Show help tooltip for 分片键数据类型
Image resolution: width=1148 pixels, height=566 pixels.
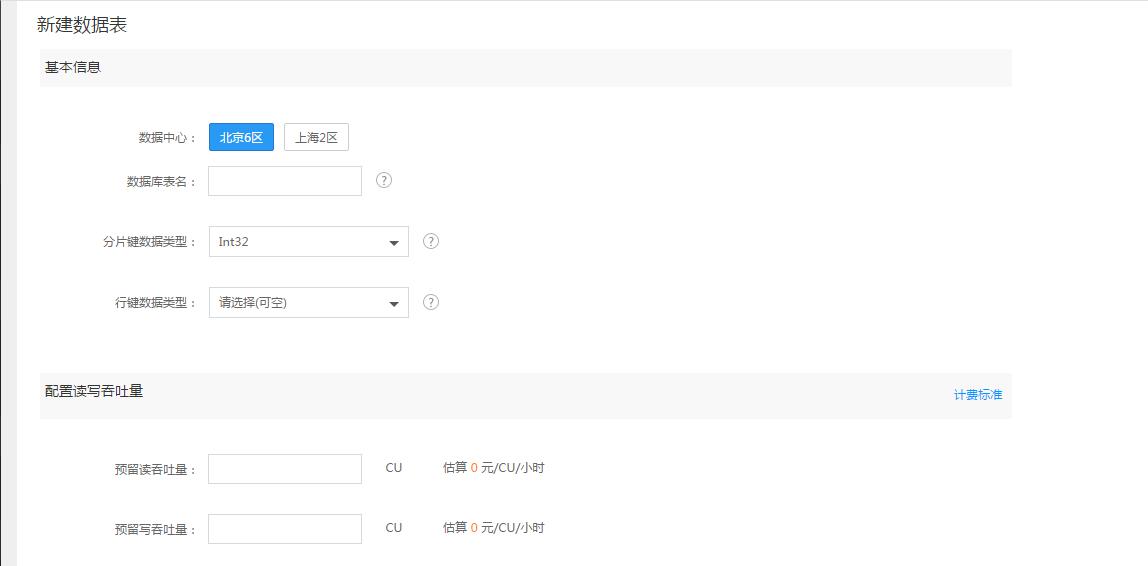point(431,241)
